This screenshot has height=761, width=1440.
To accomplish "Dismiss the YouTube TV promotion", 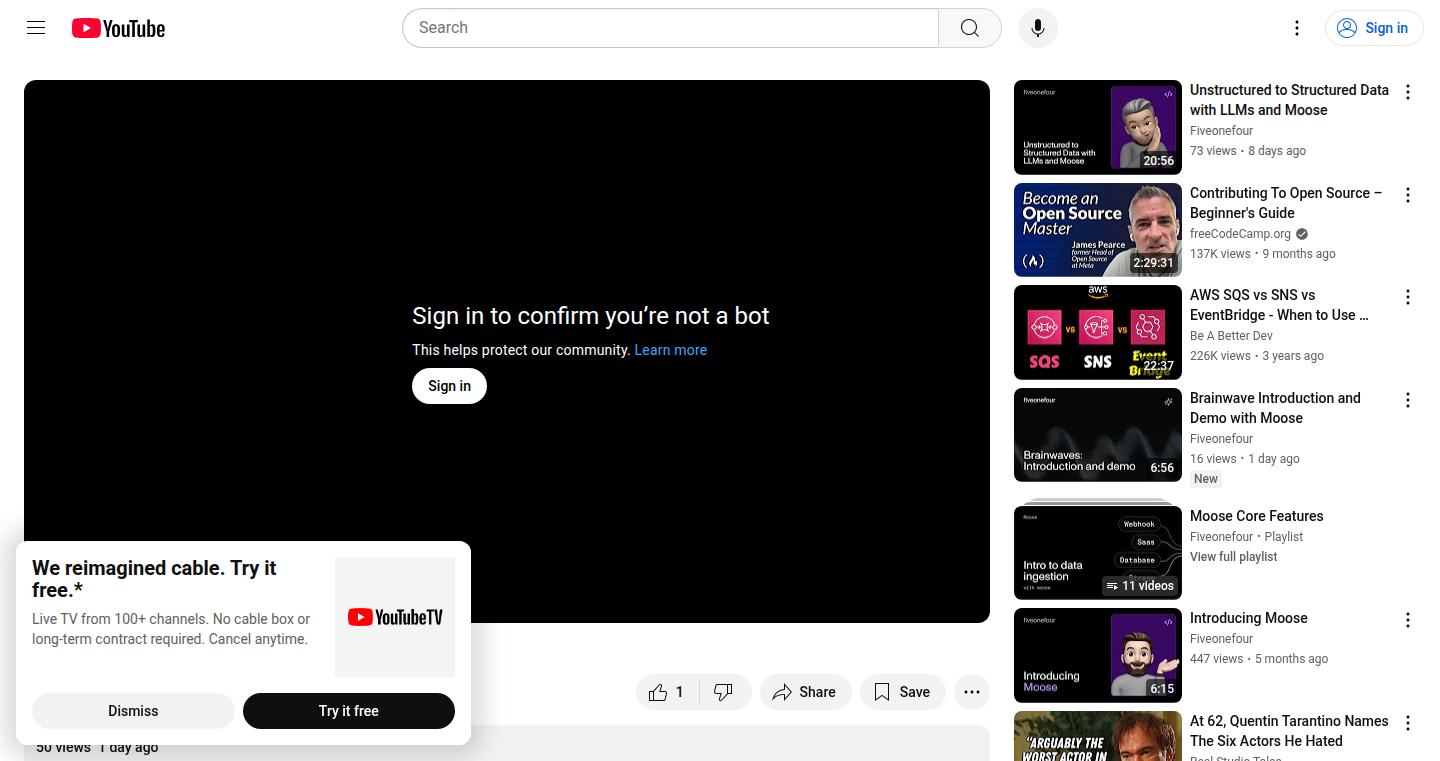I will pos(133,711).
